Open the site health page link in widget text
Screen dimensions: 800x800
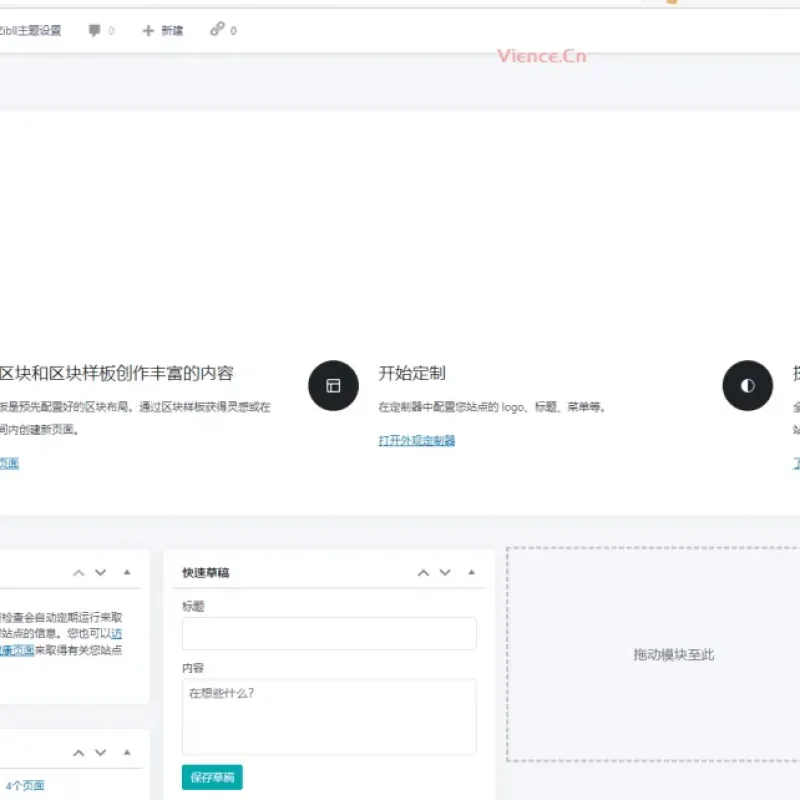[17, 649]
